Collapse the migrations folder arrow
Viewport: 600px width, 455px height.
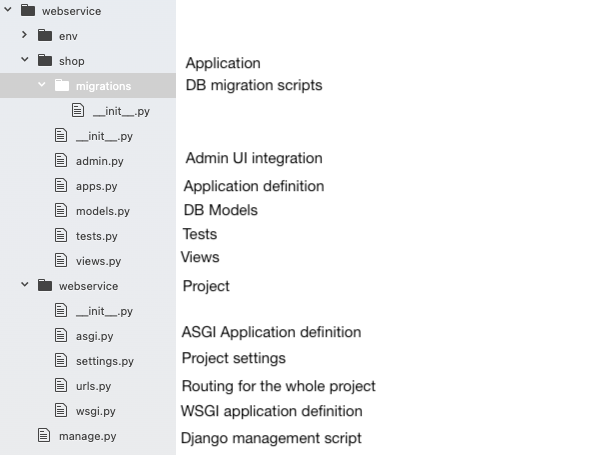[x=42, y=86]
